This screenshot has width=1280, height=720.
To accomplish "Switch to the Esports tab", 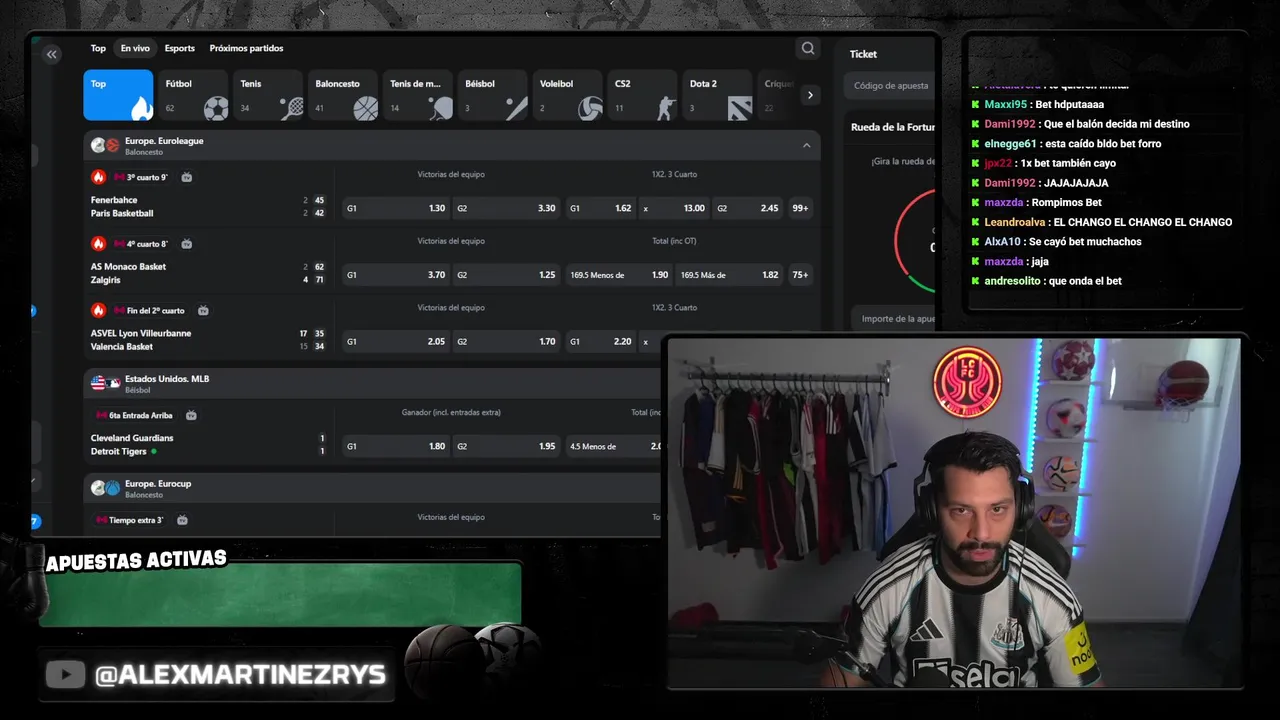I will [x=180, y=48].
